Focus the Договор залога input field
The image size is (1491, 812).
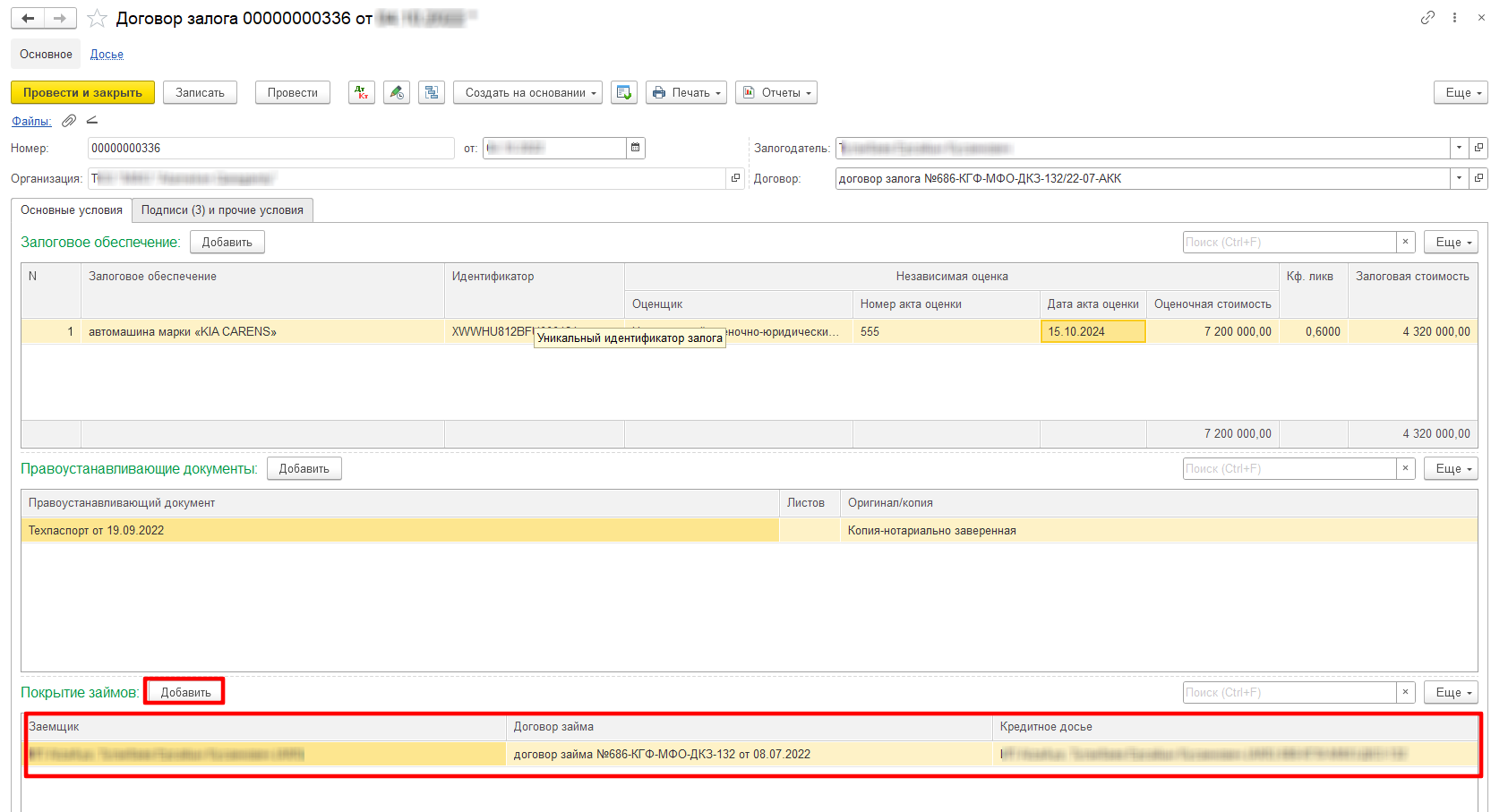pos(1143,178)
